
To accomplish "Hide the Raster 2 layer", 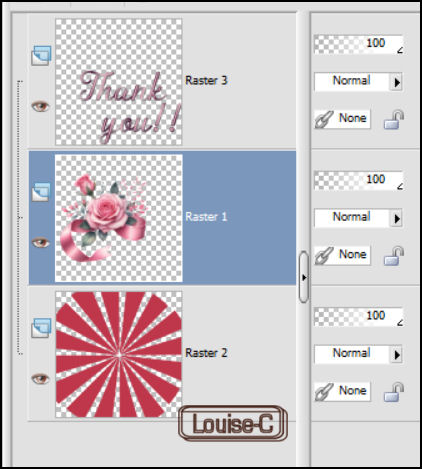I will pyautogui.click(x=40, y=379).
